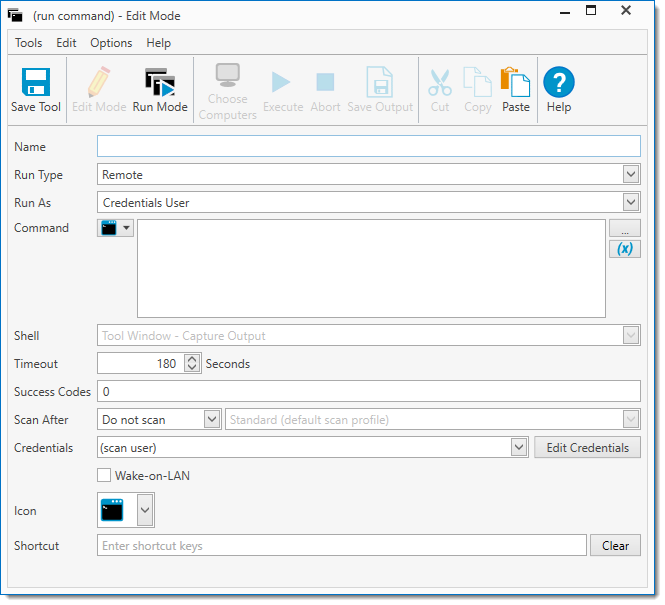This screenshot has width=665, height=605.
Task: Click the command type console icon
Action: point(109,228)
